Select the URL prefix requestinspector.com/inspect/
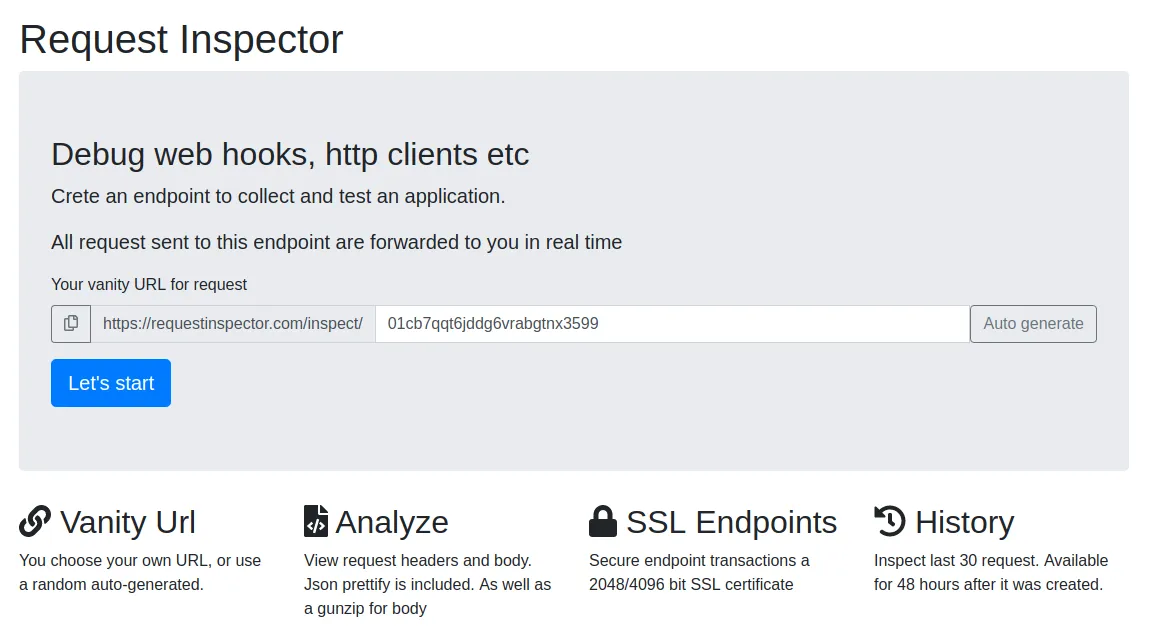 coord(232,323)
